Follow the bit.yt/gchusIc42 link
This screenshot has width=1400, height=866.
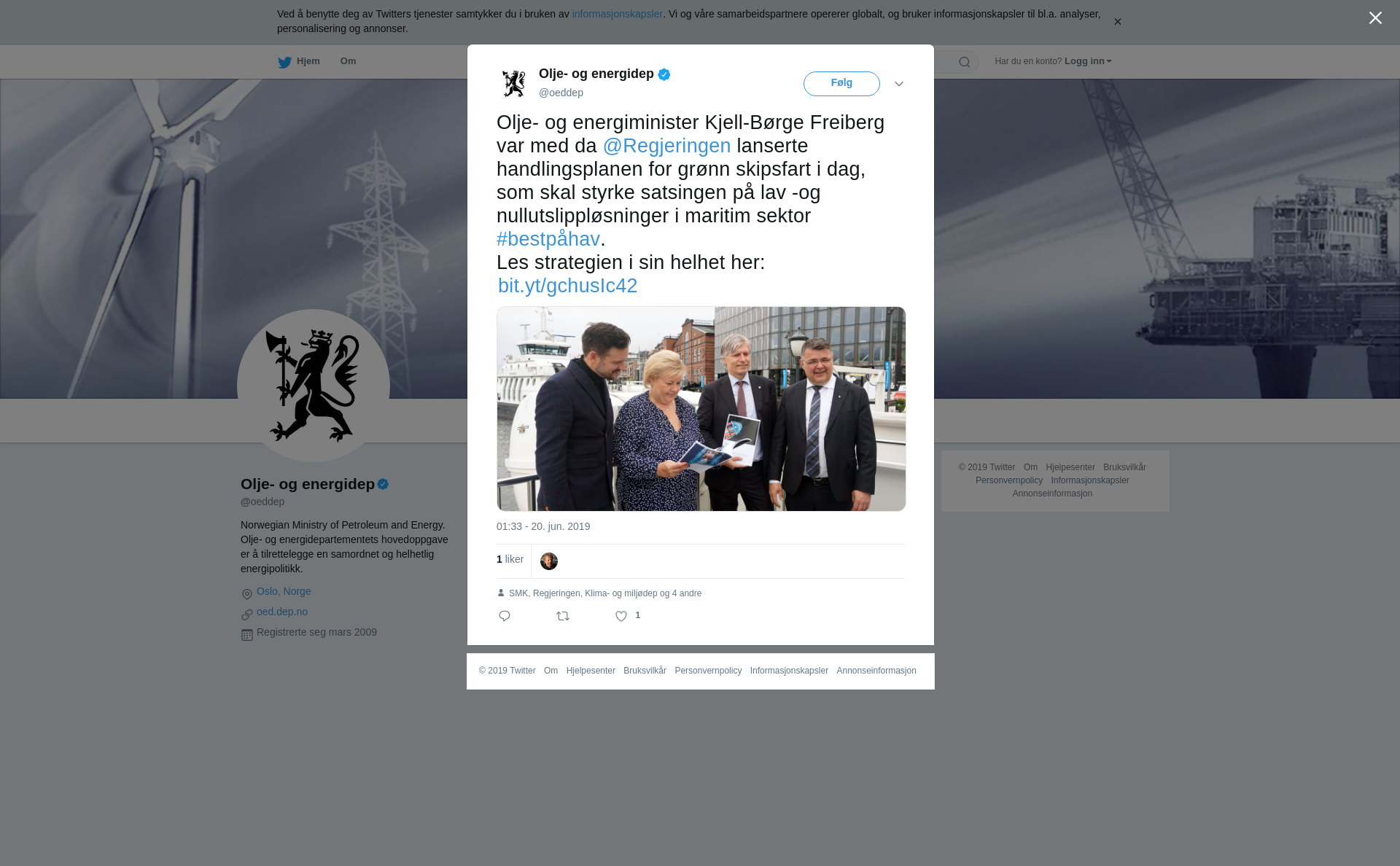coord(567,286)
